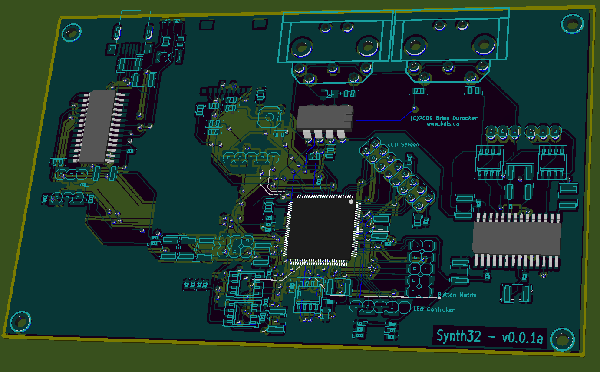Viewport: 600px width, 372px height.
Task: Select the diagonal LCD Screen pin header
Action: click(397, 174)
